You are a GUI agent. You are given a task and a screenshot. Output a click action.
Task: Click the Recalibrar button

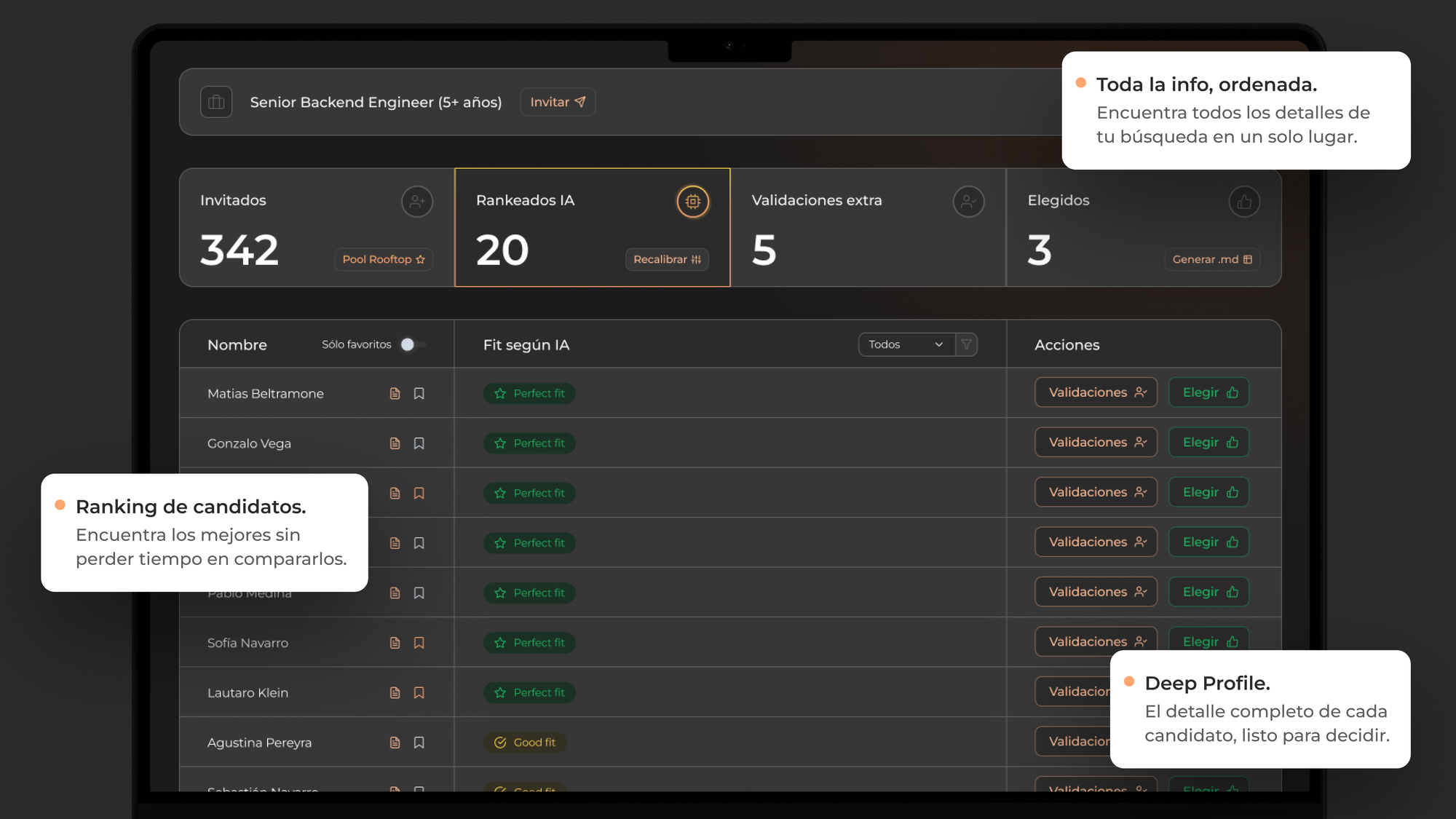(667, 259)
